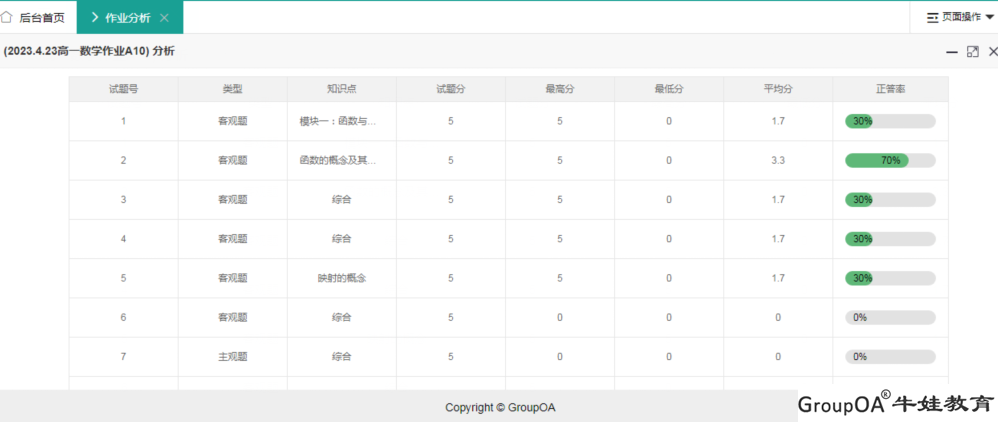Image resolution: width=998 pixels, height=422 pixels.
Task: Click question number 5 cell
Action: (123, 278)
